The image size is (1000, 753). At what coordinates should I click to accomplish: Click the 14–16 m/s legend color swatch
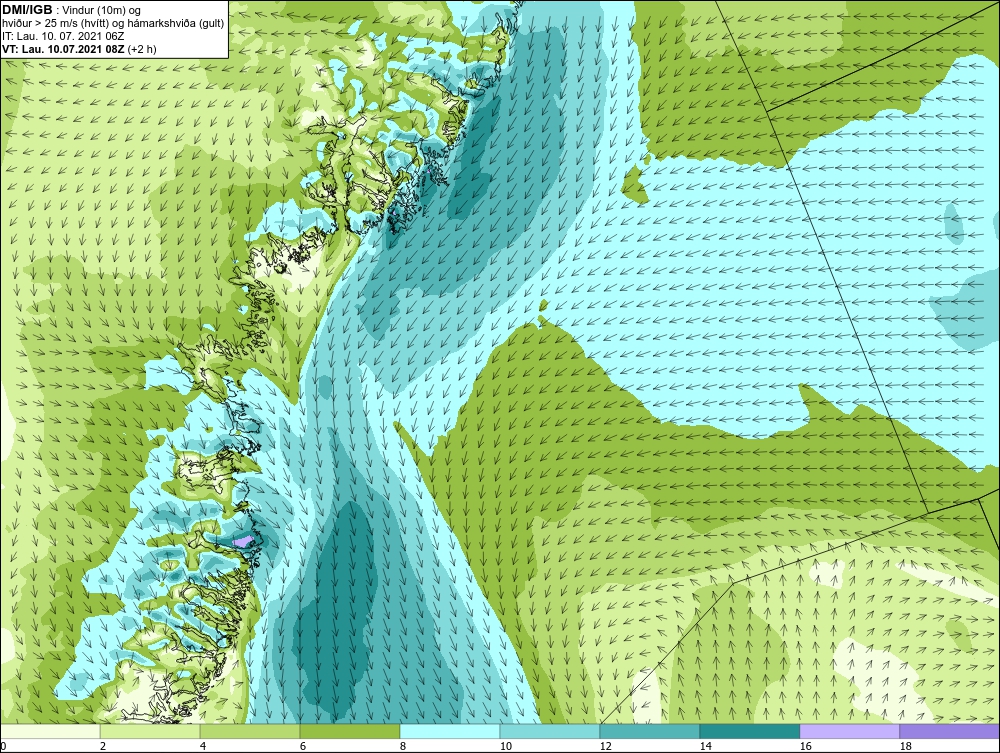(x=750, y=731)
